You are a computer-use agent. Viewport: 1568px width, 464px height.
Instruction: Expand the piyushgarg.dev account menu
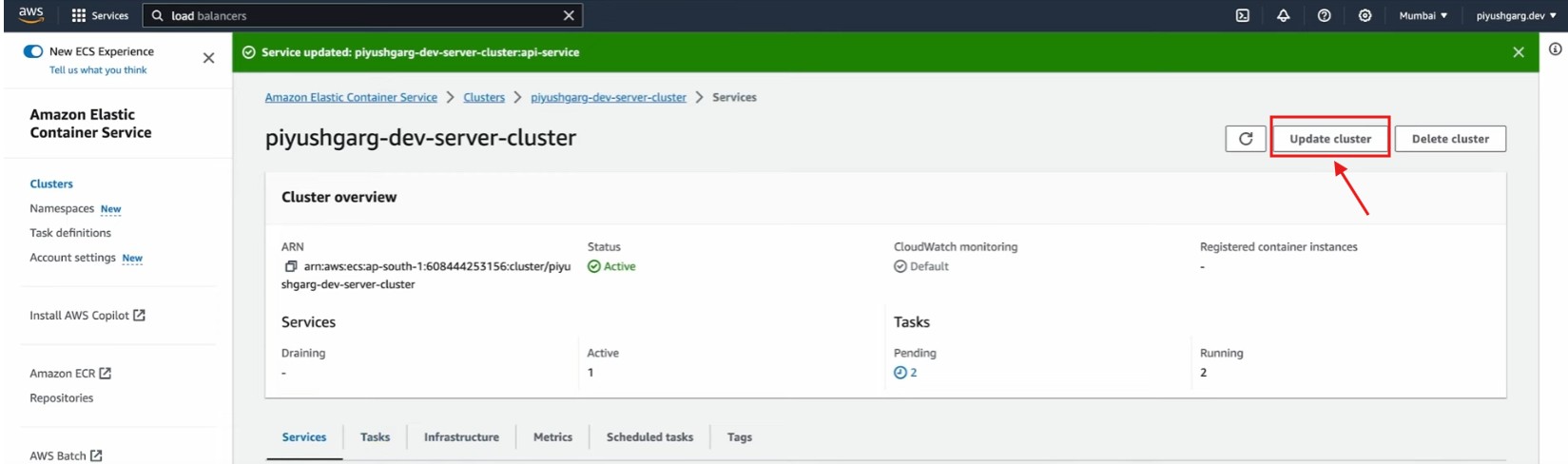tap(1516, 15)
